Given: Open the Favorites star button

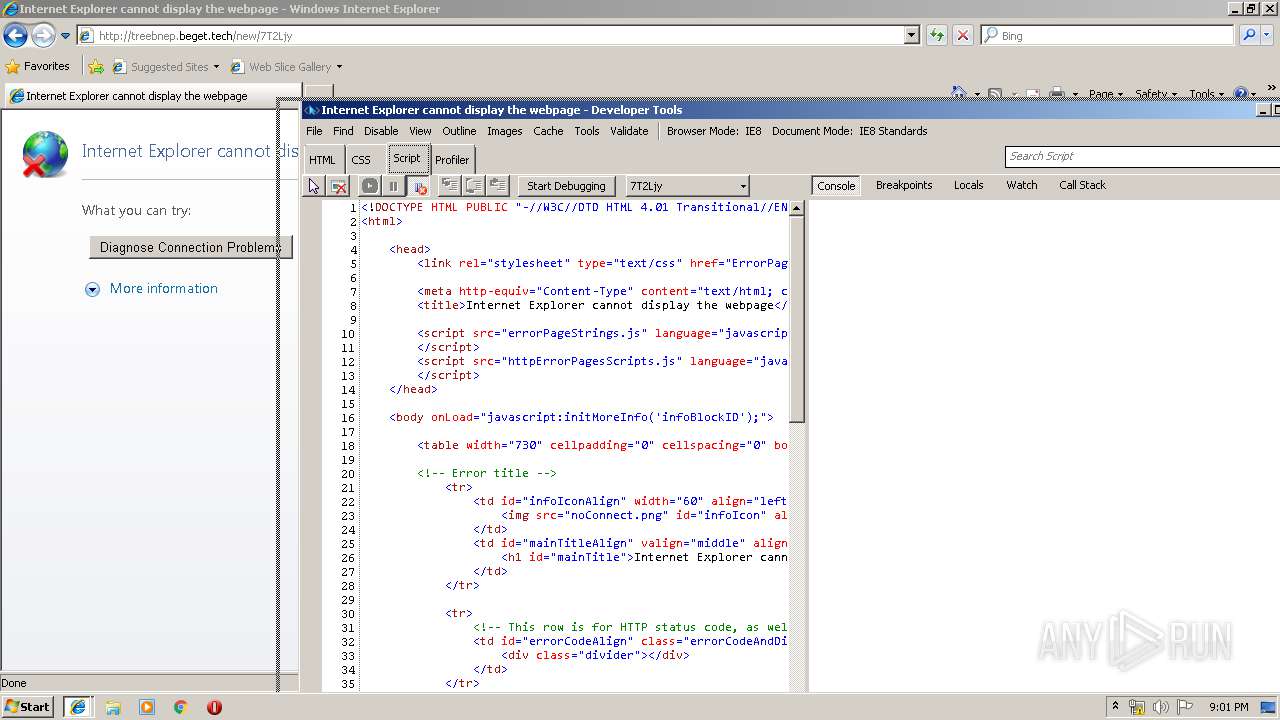Looking at the screenshot, I should click(38, 67).
